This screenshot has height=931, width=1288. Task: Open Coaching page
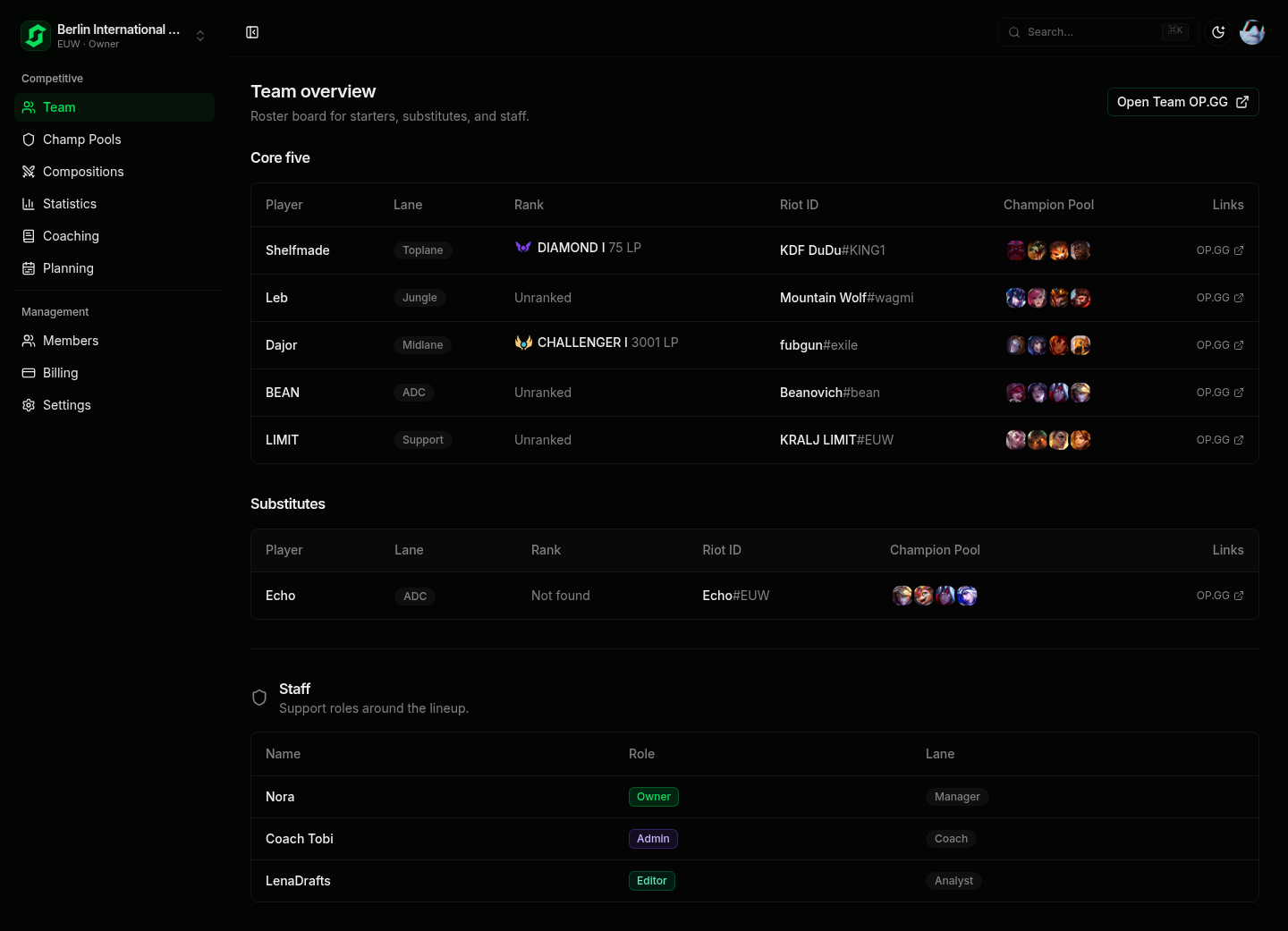(114, 236)
